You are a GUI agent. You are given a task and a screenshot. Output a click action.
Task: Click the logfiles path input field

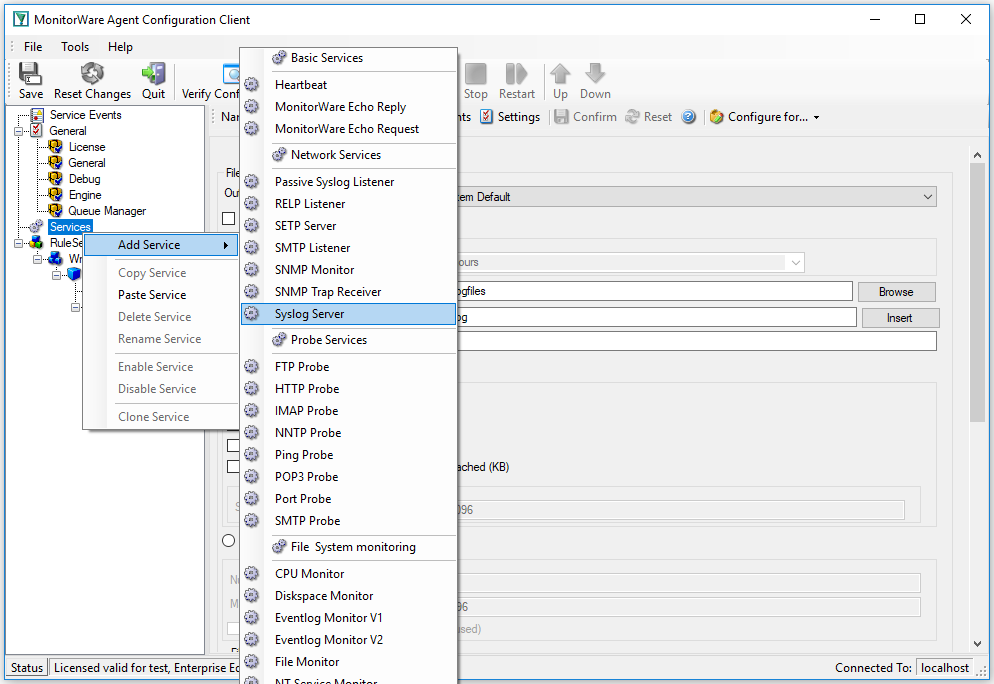pos(654,292)
